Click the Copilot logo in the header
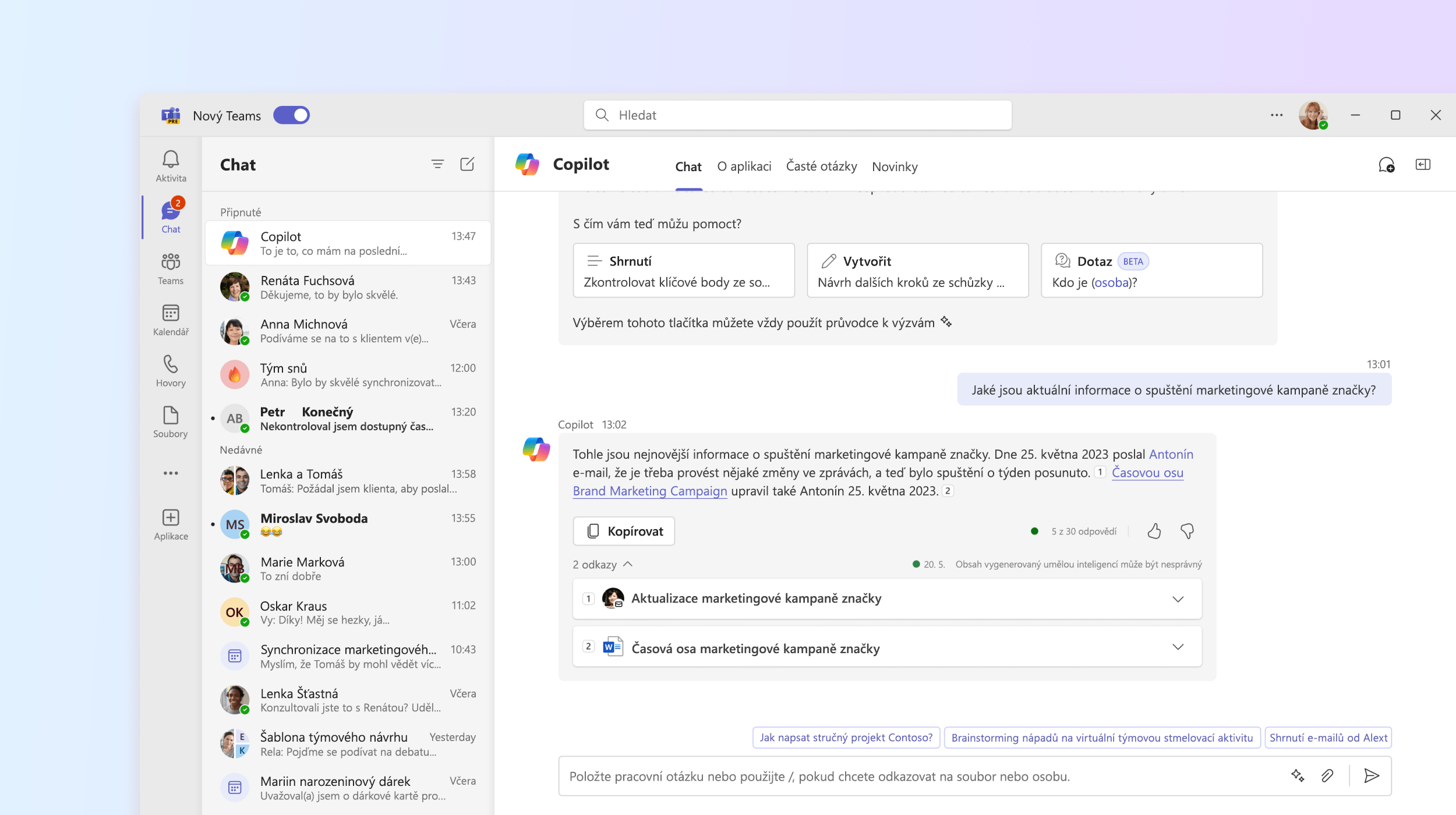Image resolution: width=1456 pixels, height=815 pixels. click(x=528, y=165)
